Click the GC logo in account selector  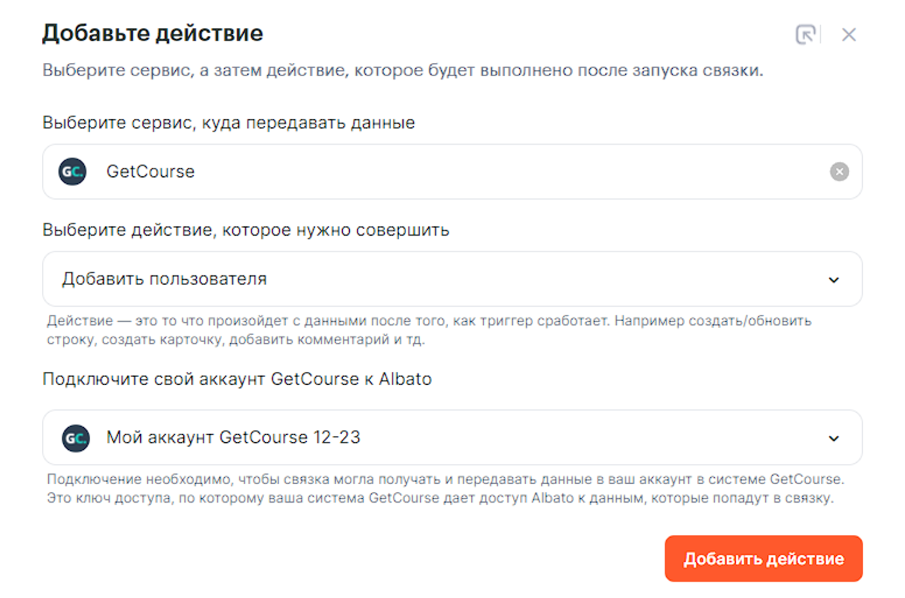point(75,437)
